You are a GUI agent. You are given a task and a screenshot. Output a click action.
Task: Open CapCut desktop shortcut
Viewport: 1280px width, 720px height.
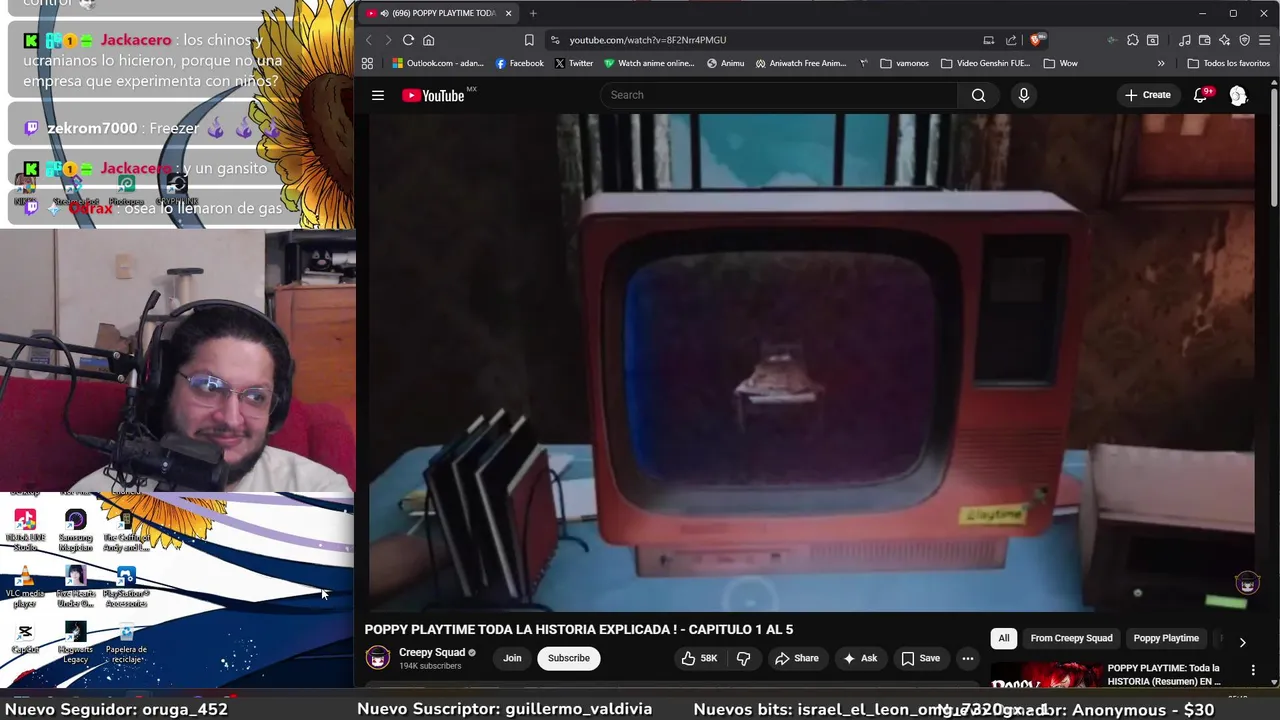tap(25, 638)
